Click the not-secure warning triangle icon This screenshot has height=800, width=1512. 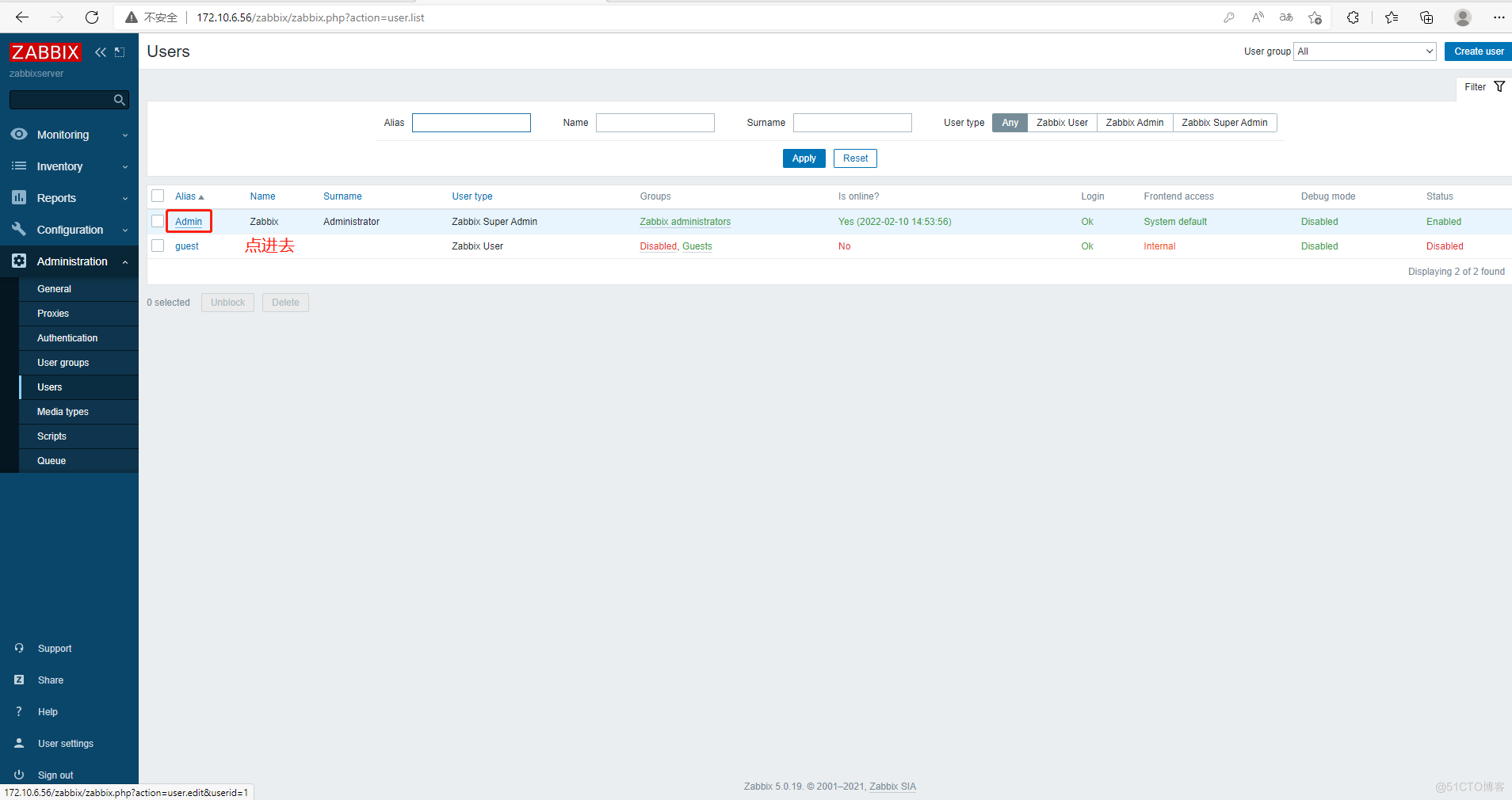point(132,17)
